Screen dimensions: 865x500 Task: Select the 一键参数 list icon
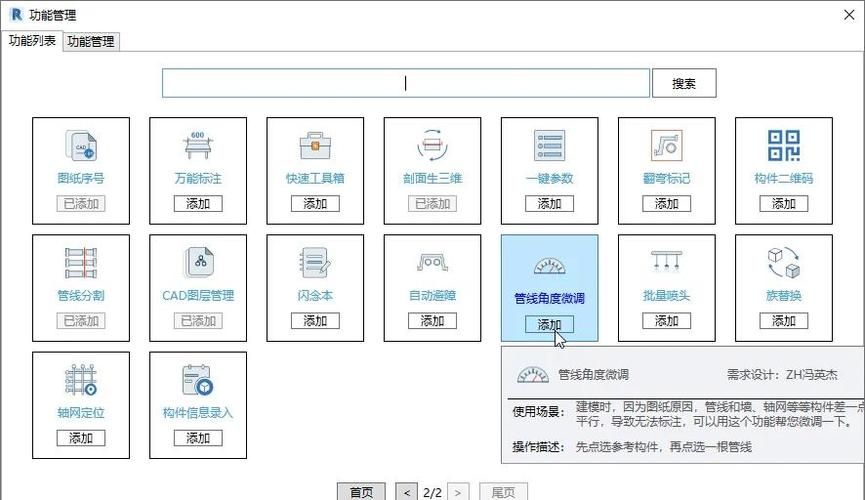(549, 146)
